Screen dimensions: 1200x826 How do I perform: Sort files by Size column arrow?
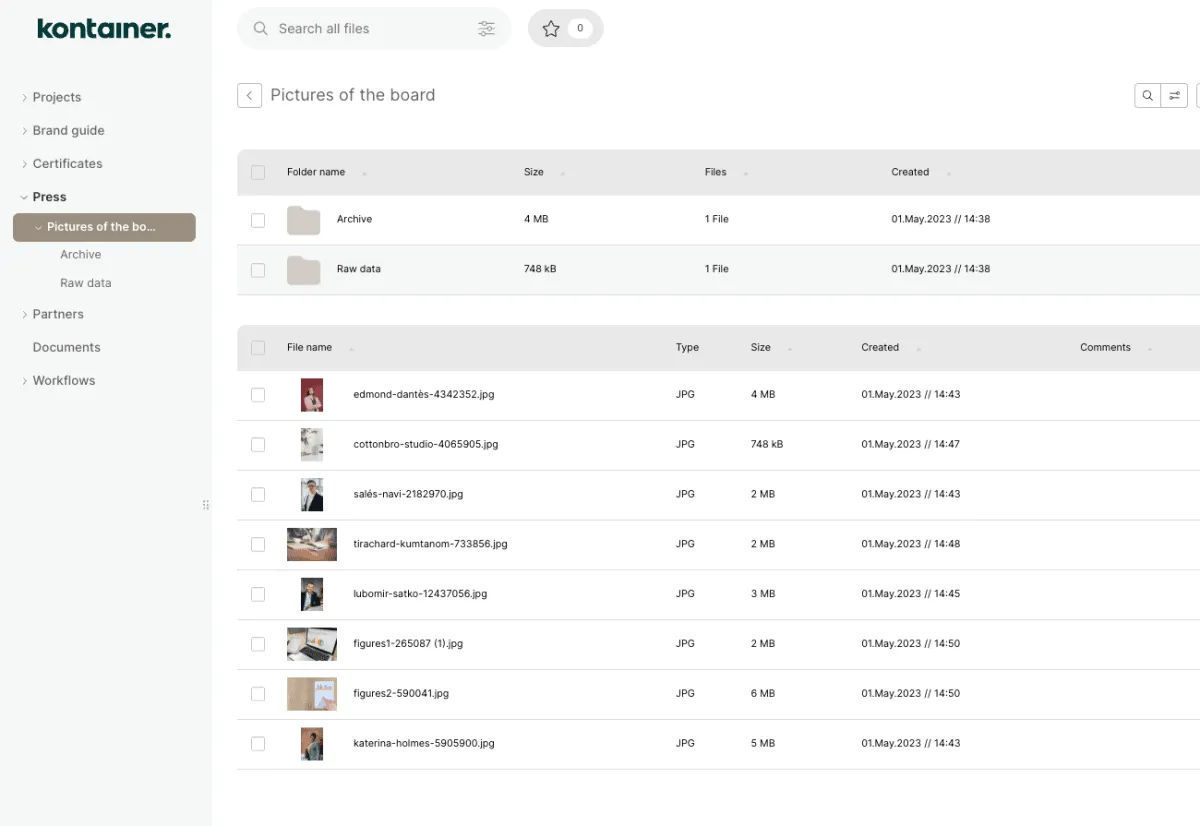tap(790, 348)
